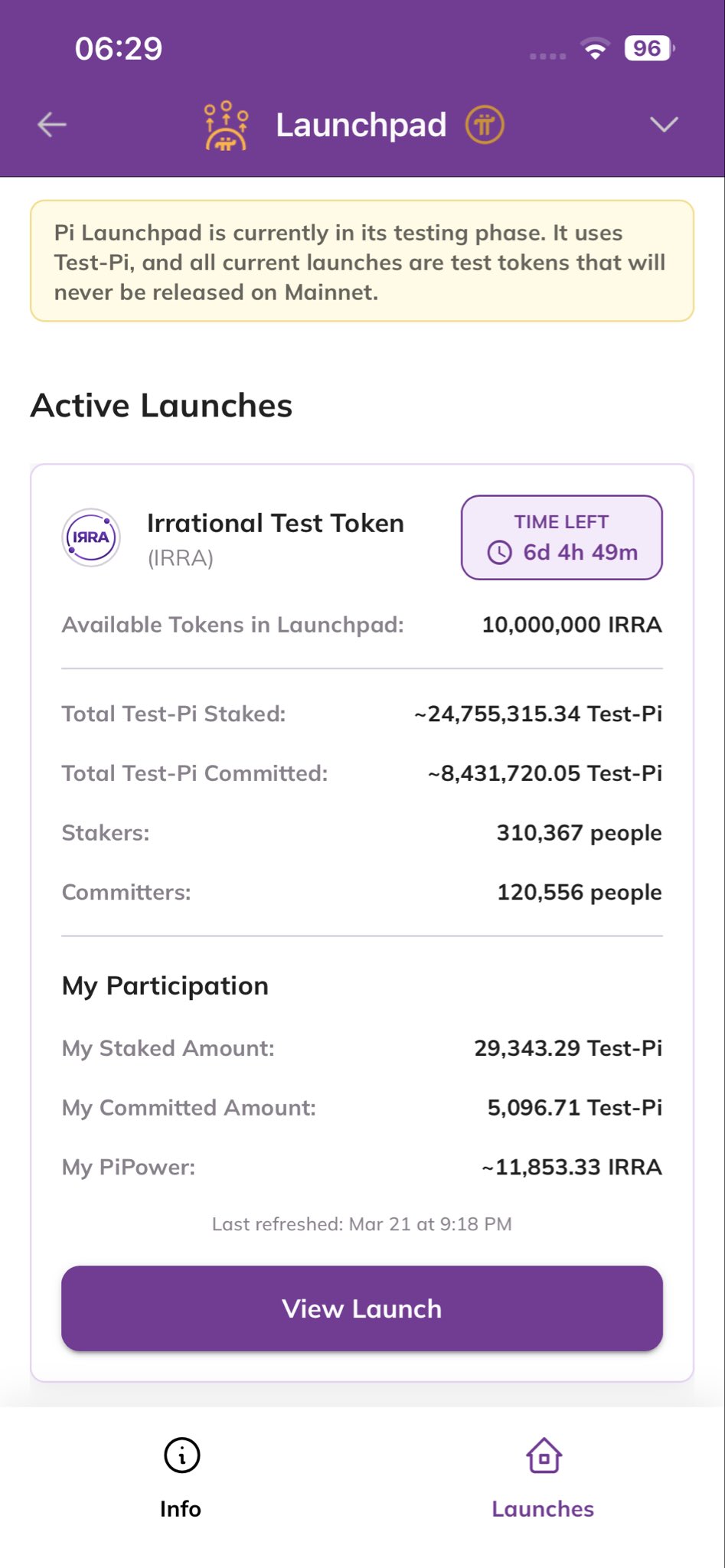The image size is (725, 1568).
Task: Tap the Launchpad header title
Action: [x=361, y=125]
